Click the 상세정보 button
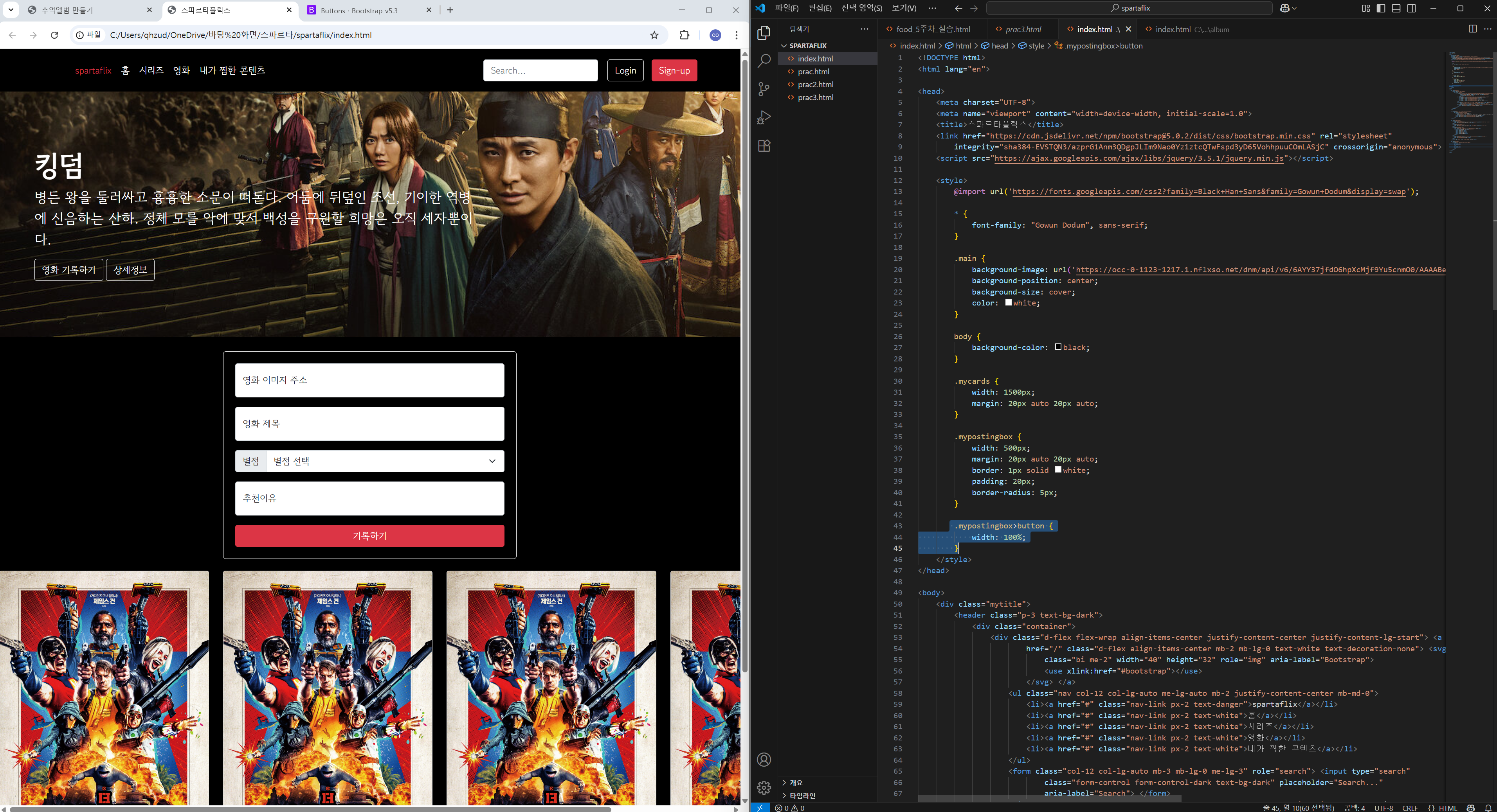Screen dimensions: 1497x812 [130, 270]
